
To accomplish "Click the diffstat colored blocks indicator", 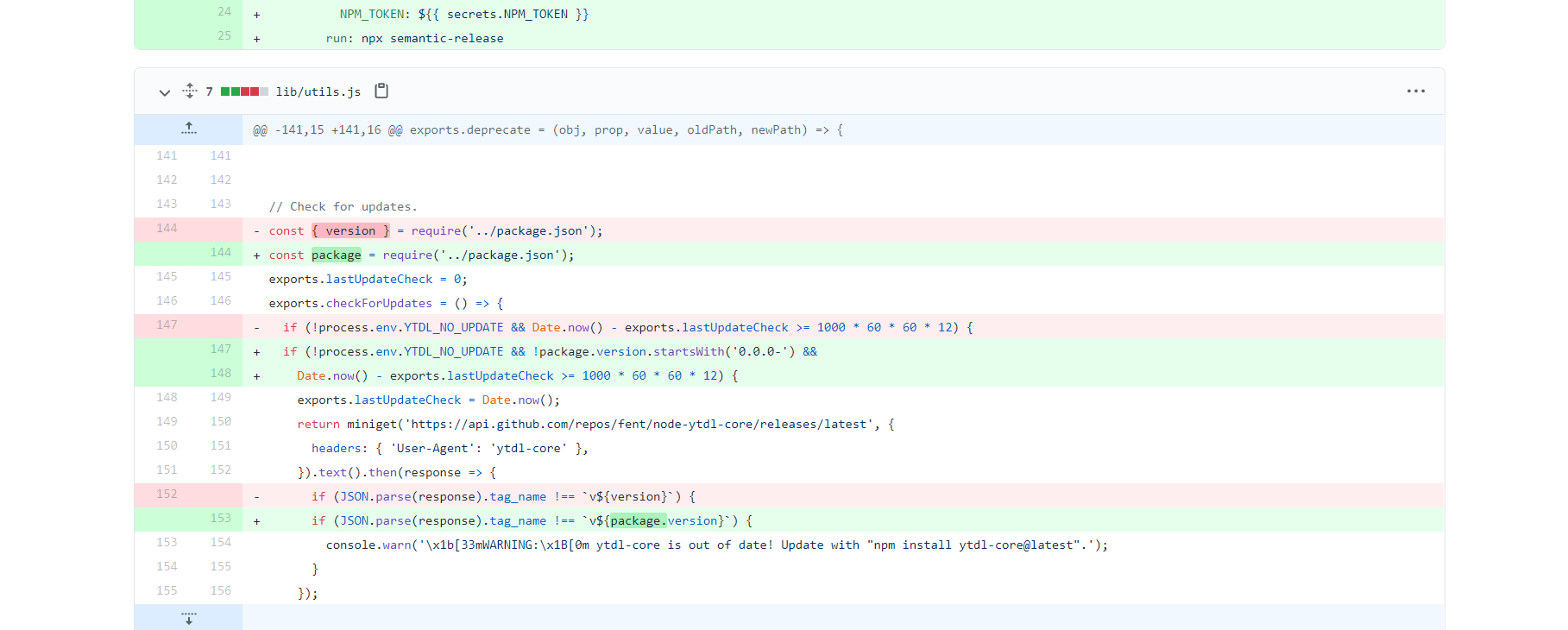I will tap(244, 91).
